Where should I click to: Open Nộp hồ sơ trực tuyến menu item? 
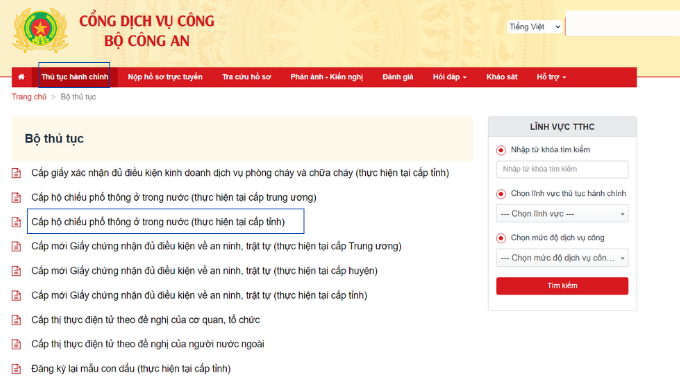[165, 77]
